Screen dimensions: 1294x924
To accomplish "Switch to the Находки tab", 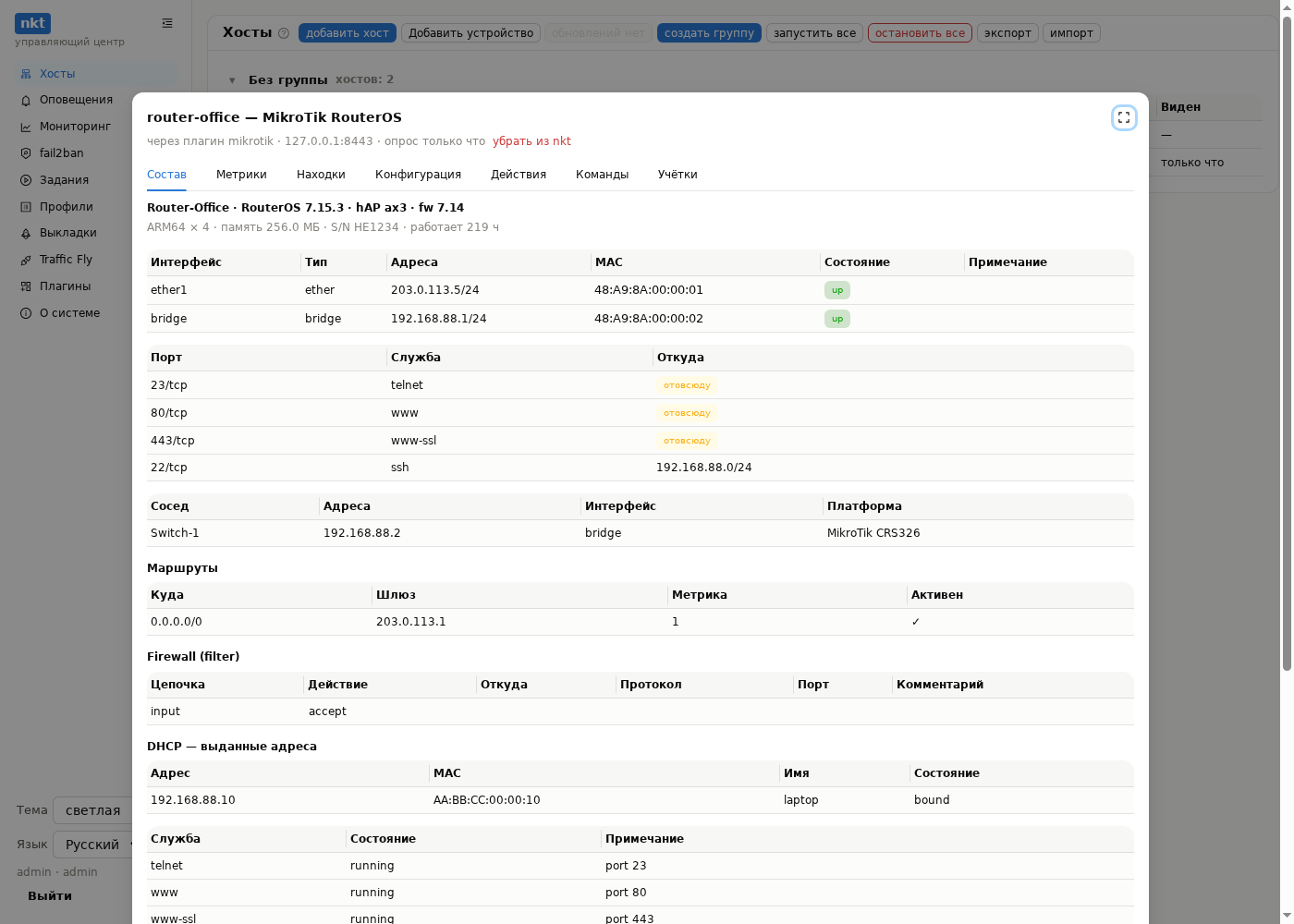I will (321, 175).
